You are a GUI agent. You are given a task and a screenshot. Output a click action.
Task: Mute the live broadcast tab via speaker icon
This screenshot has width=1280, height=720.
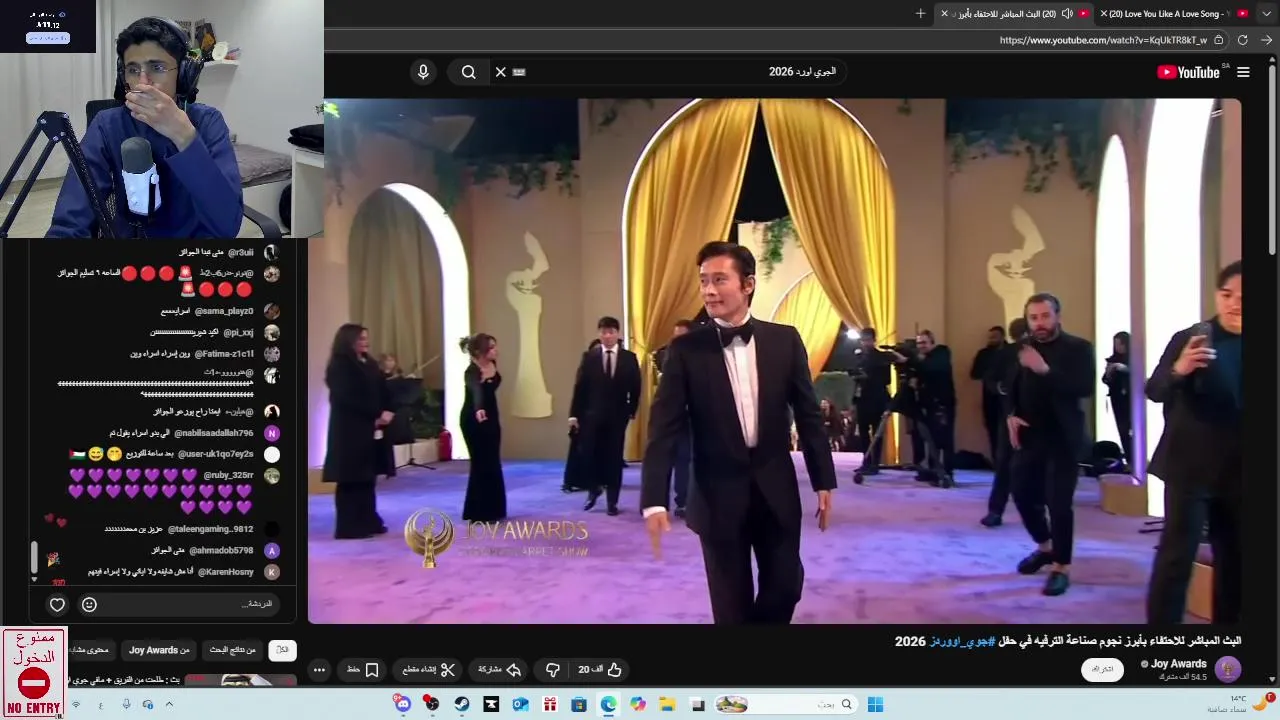pyautogui.click(x=1067, y=13)
